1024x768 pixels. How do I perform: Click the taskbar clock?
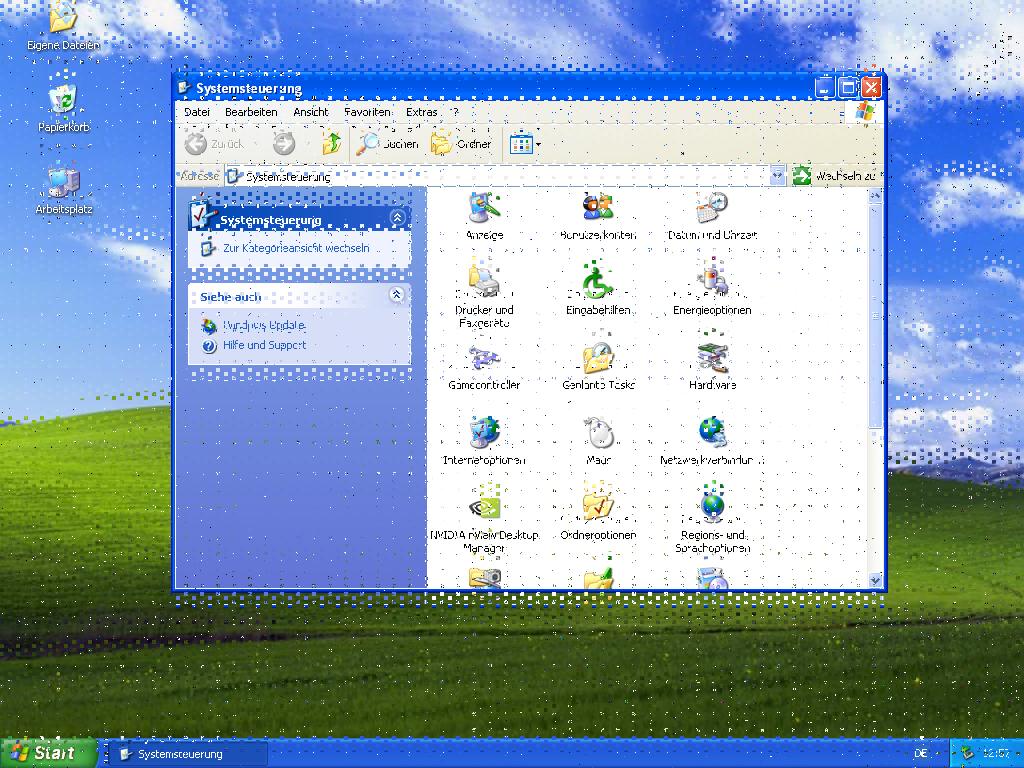tap(996, 754)
